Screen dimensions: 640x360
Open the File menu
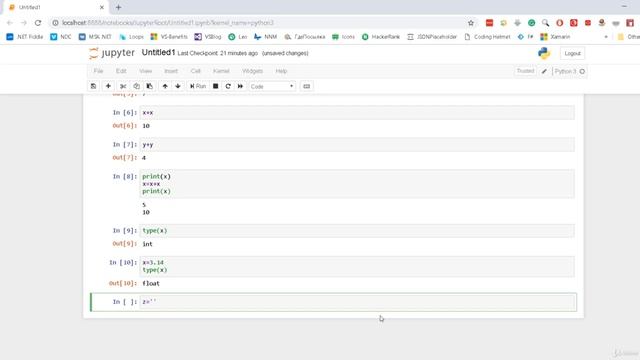click(x=98, y=71)
